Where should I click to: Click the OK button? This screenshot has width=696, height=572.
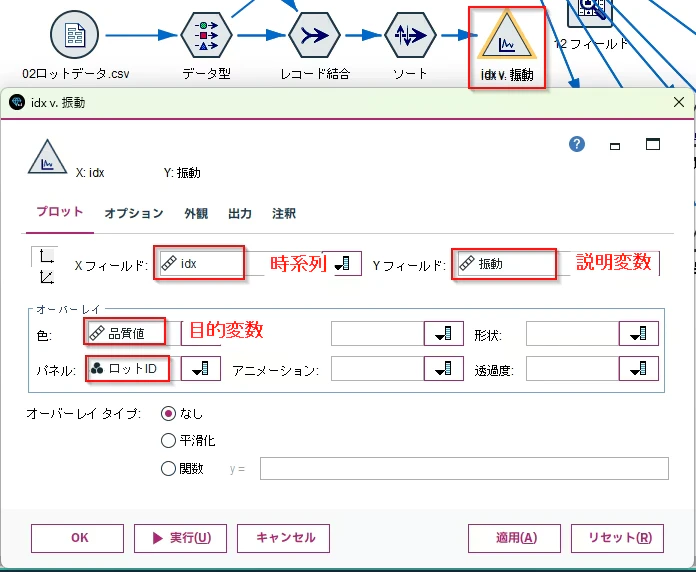tap(77, 538)
